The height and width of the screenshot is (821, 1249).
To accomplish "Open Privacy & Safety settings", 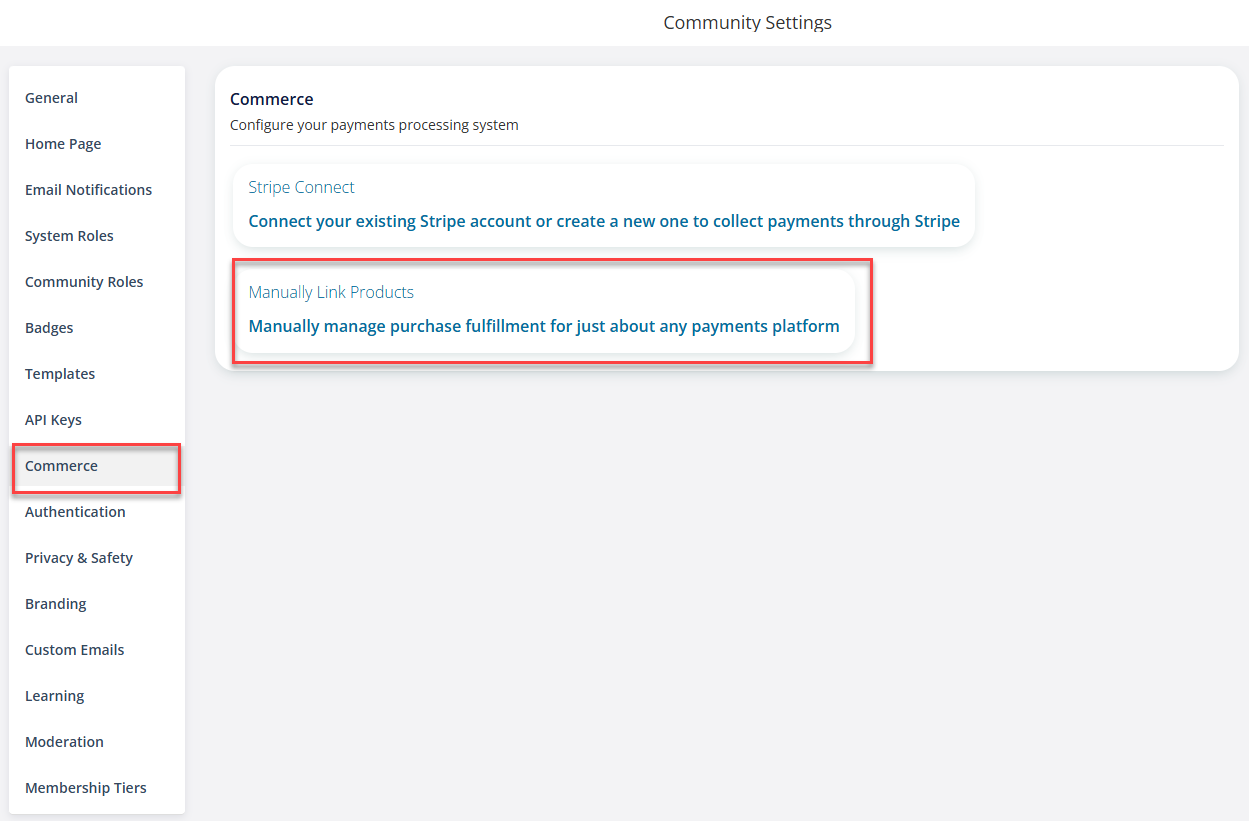I will 79,558.
